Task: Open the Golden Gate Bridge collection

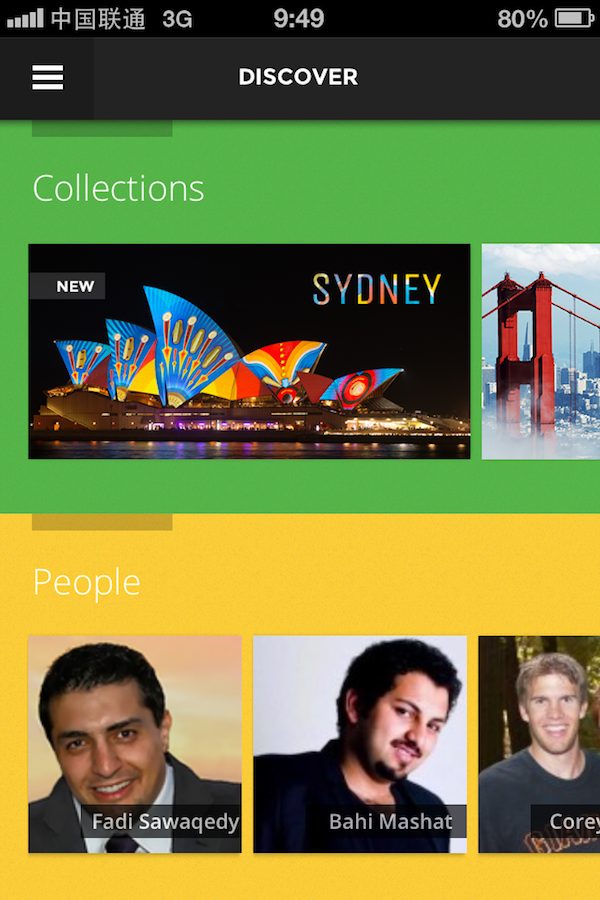Action: 540,351
